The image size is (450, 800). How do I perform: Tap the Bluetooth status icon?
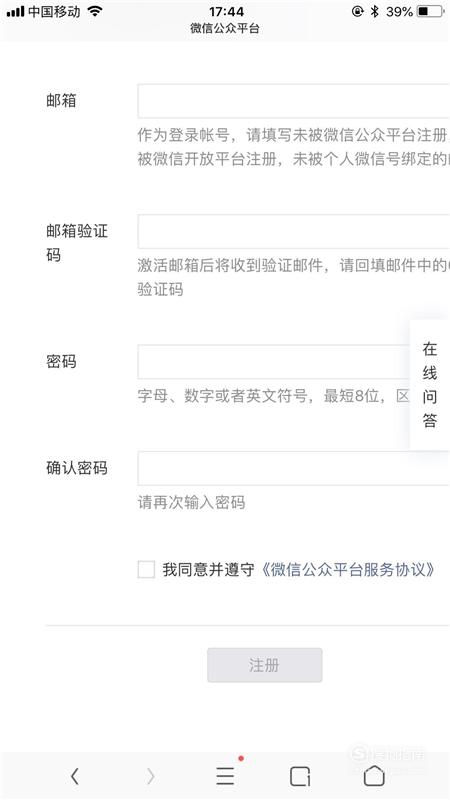(374, 11)
